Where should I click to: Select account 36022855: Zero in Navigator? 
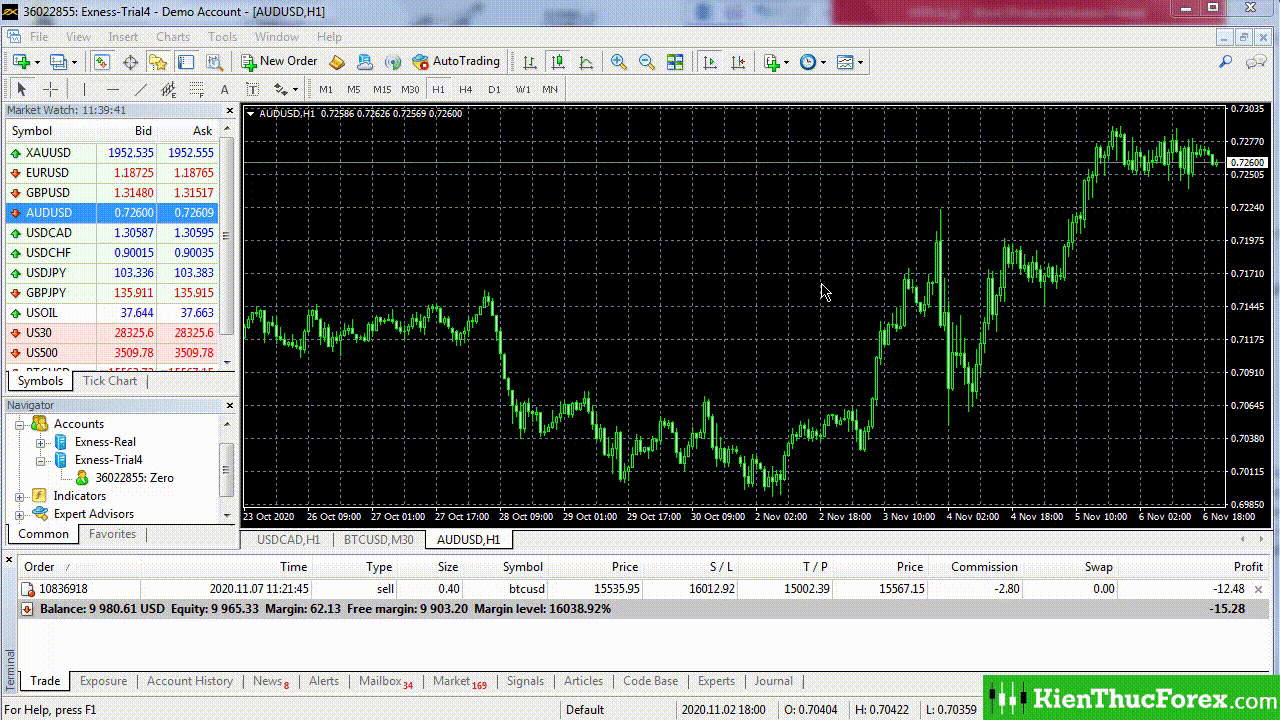point(134,478)
